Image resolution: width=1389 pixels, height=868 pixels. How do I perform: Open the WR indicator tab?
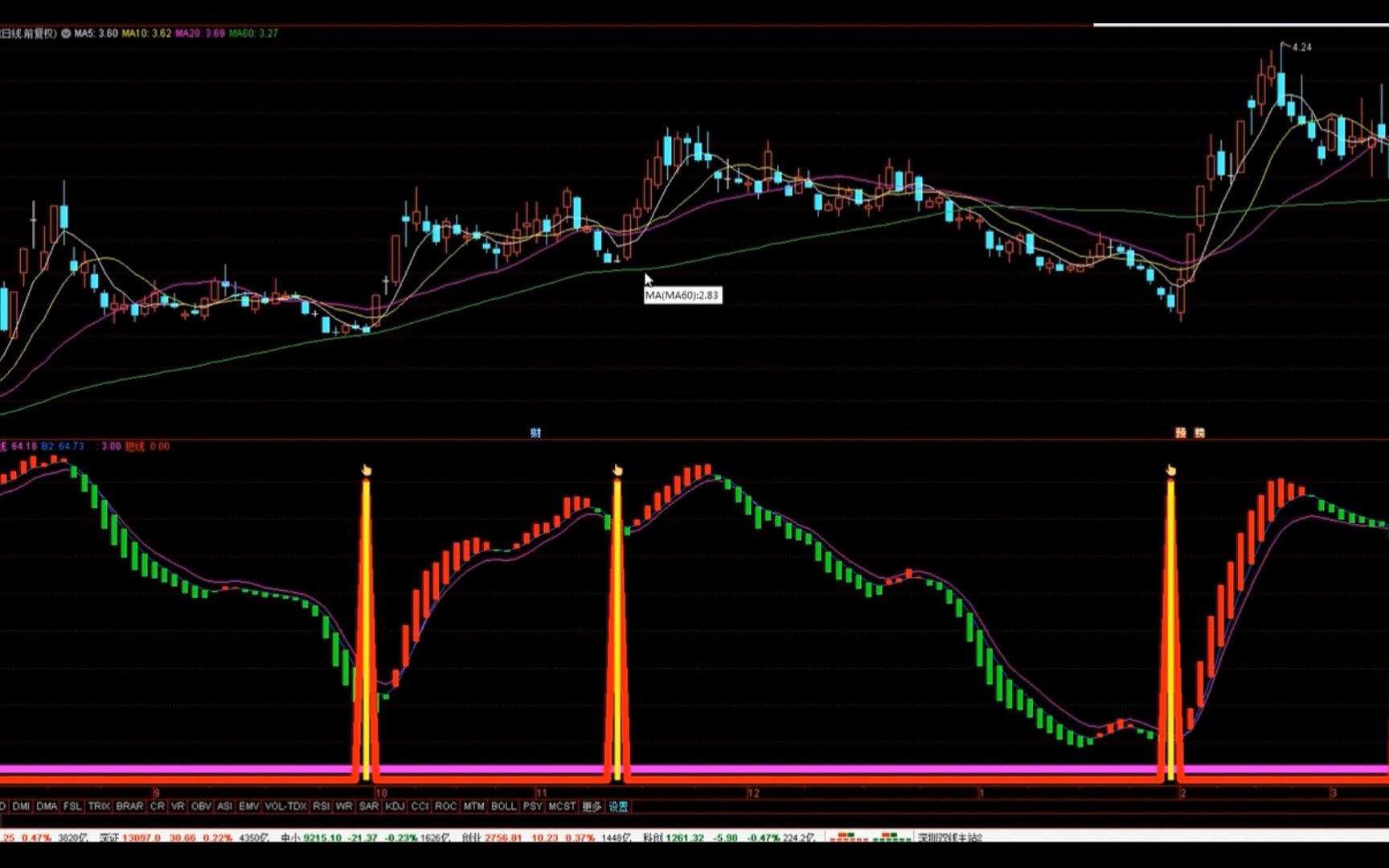pyautogui.click(x=344, y=806)
